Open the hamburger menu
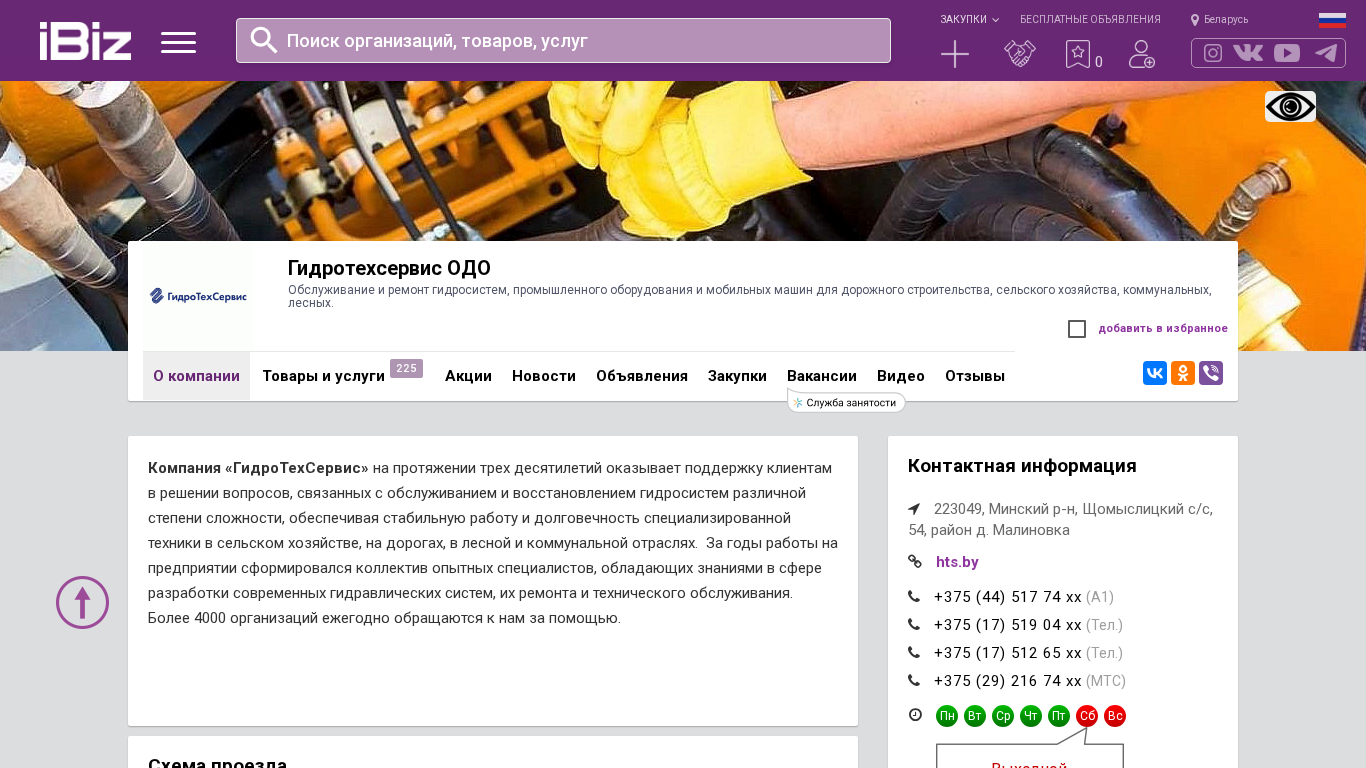Image resolution: width=1366 pixels, height=768 pixels. (x=178, y=42)
